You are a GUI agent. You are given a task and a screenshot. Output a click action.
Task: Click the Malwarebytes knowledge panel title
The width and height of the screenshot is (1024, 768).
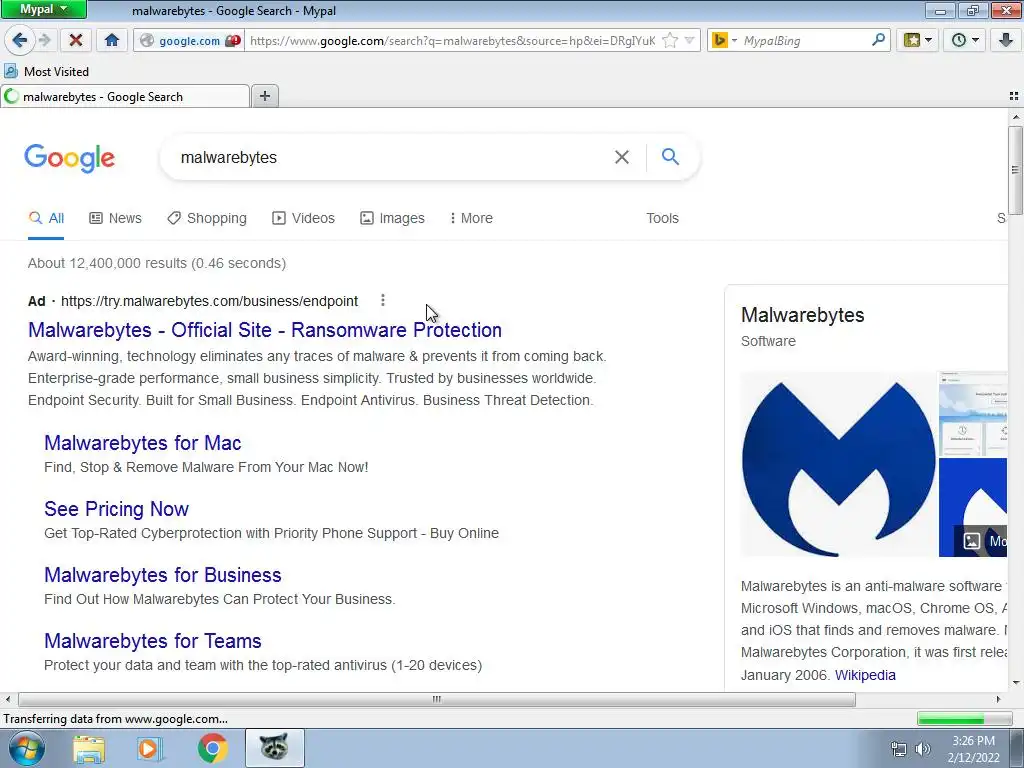(803, 315)
